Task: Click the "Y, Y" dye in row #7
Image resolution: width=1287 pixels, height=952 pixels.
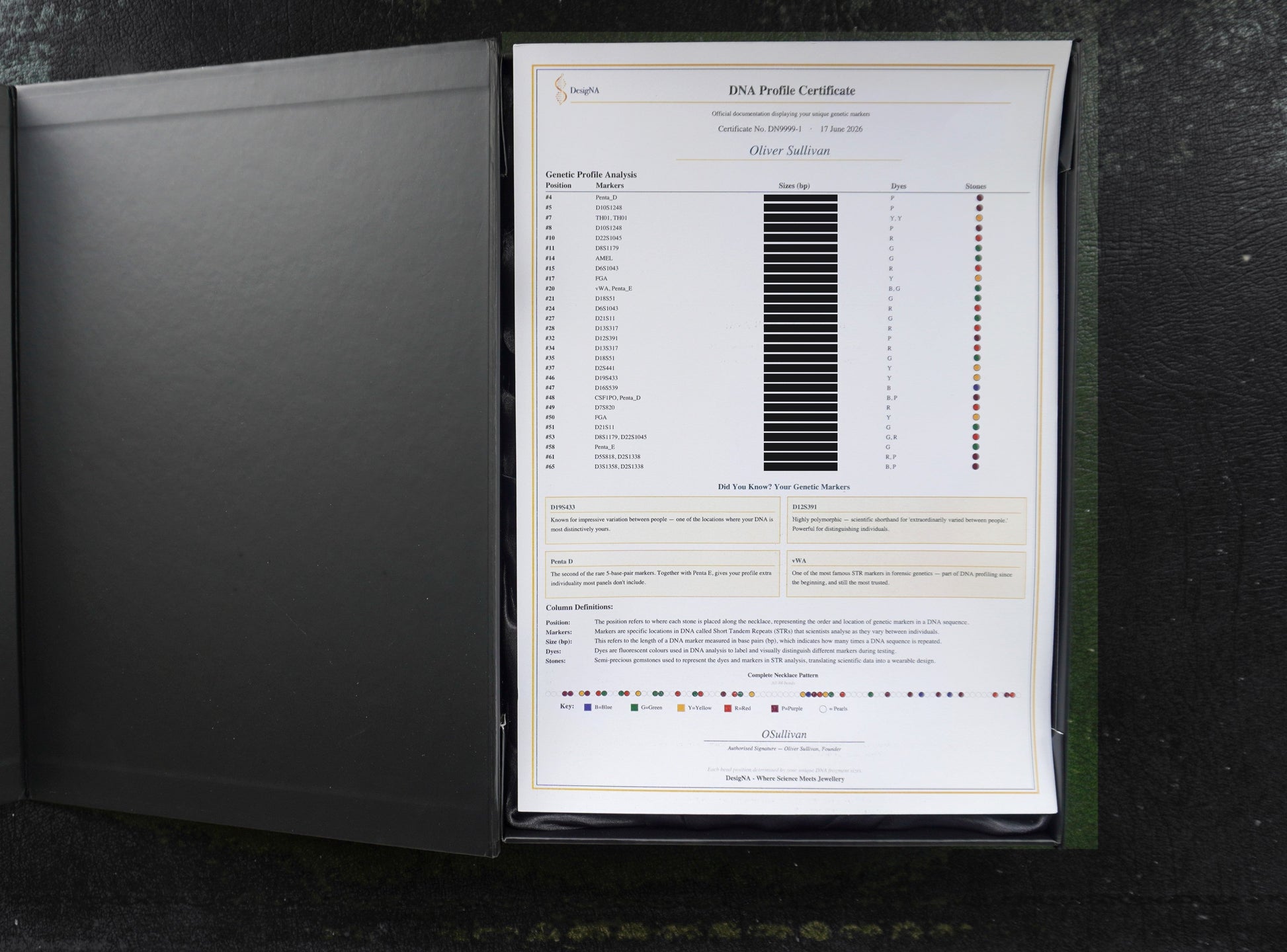Action: (895, 218)
